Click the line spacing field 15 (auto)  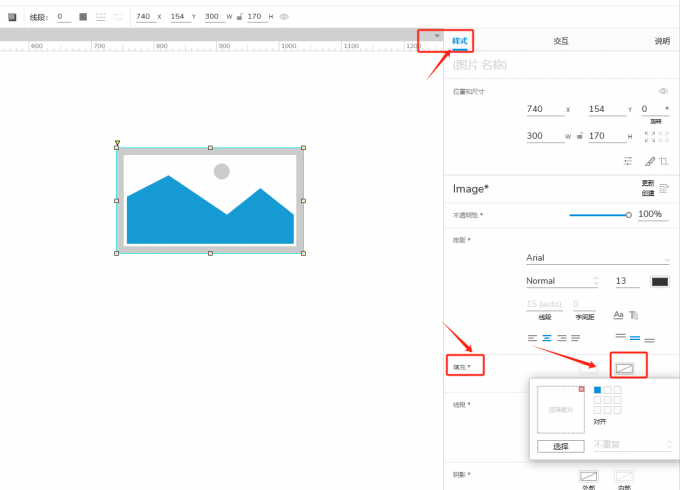pyautogui.click(x=544, y=304)
